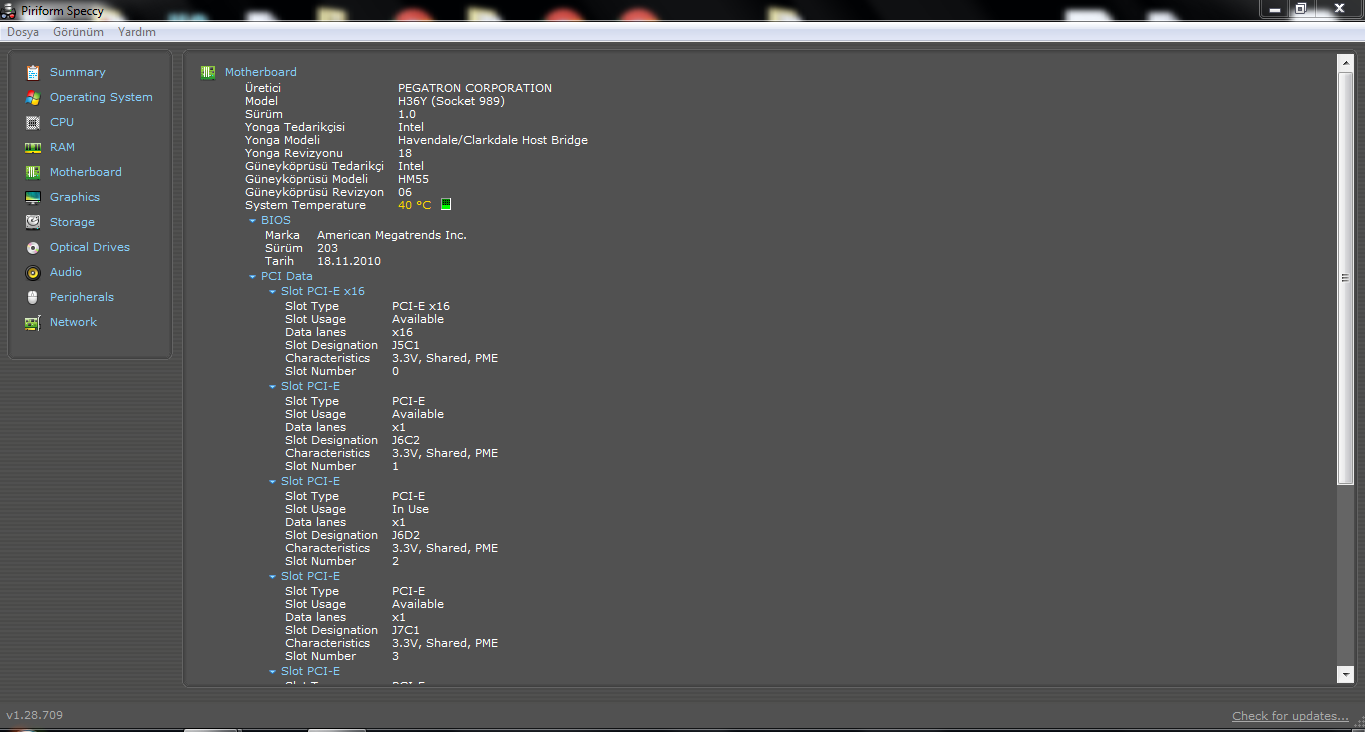Viewport: 1365px width, 732px height.
Task: Click the x16 data lanes value
Action: click(402, 332)
